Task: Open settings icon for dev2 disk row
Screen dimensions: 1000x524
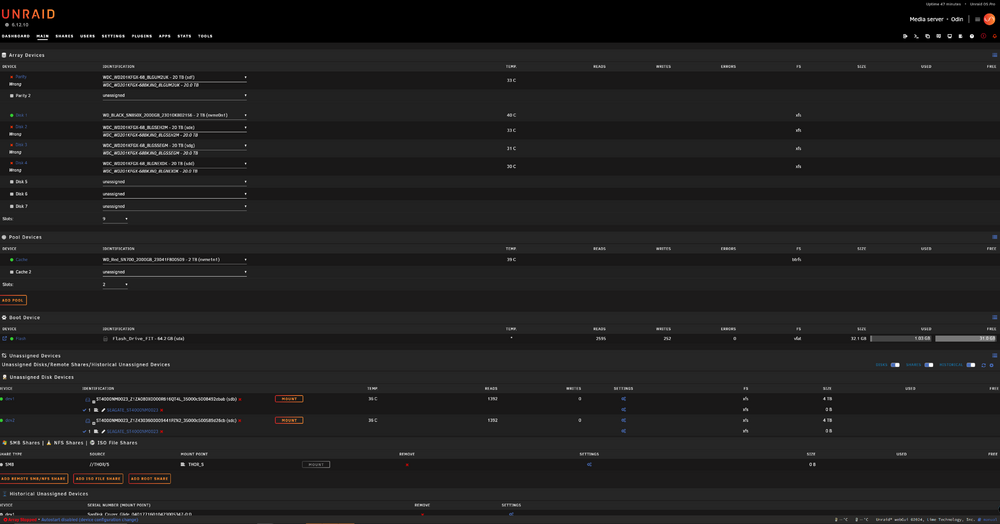Action: click(624, 421)
